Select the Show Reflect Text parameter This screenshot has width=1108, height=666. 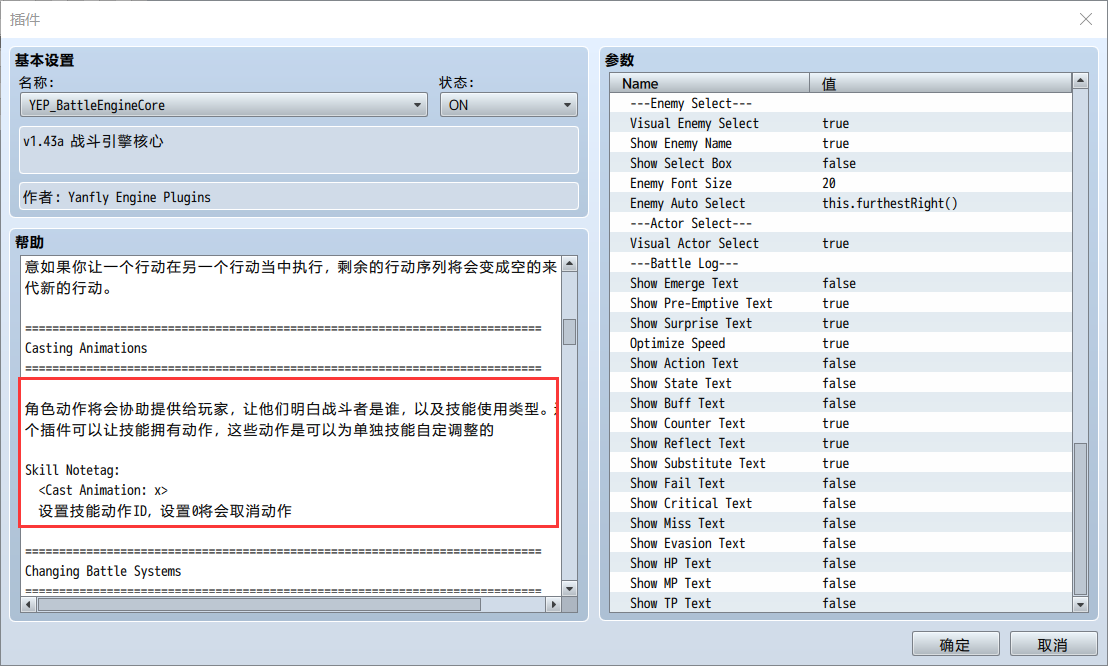pyautogui.click(x=841, y=443)
